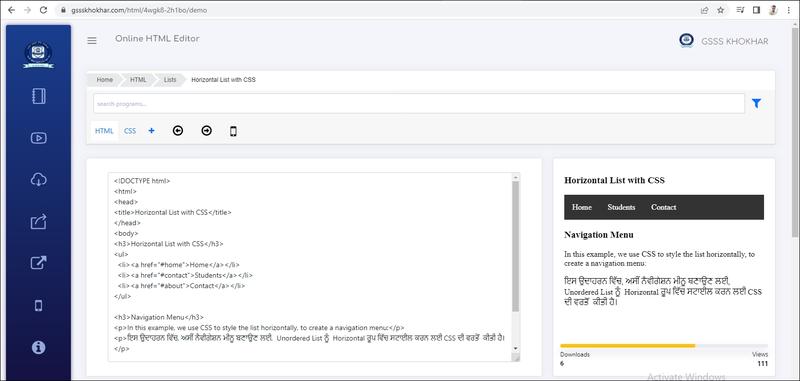The height and width of the screenshot is (381, 800).
Task: Click the code editor scroll down arrow
Action: (515, 348)
